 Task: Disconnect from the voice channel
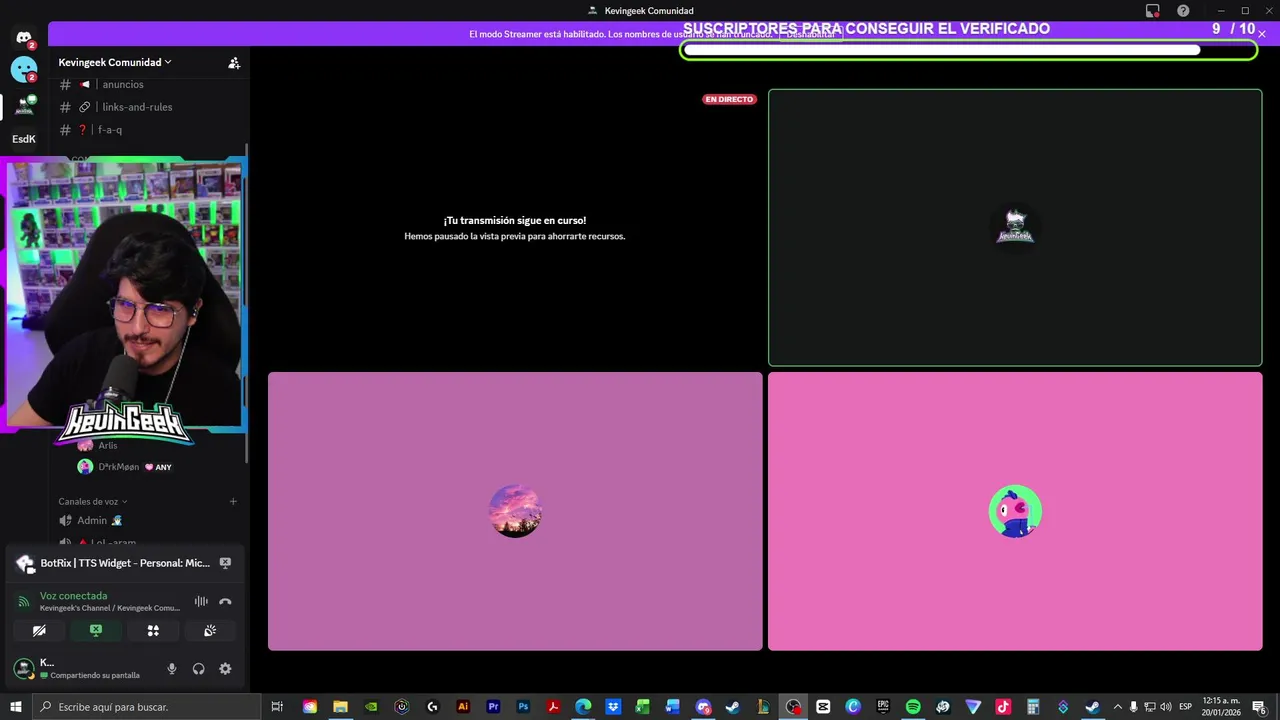pyautogui.click(x=225, y=601)
